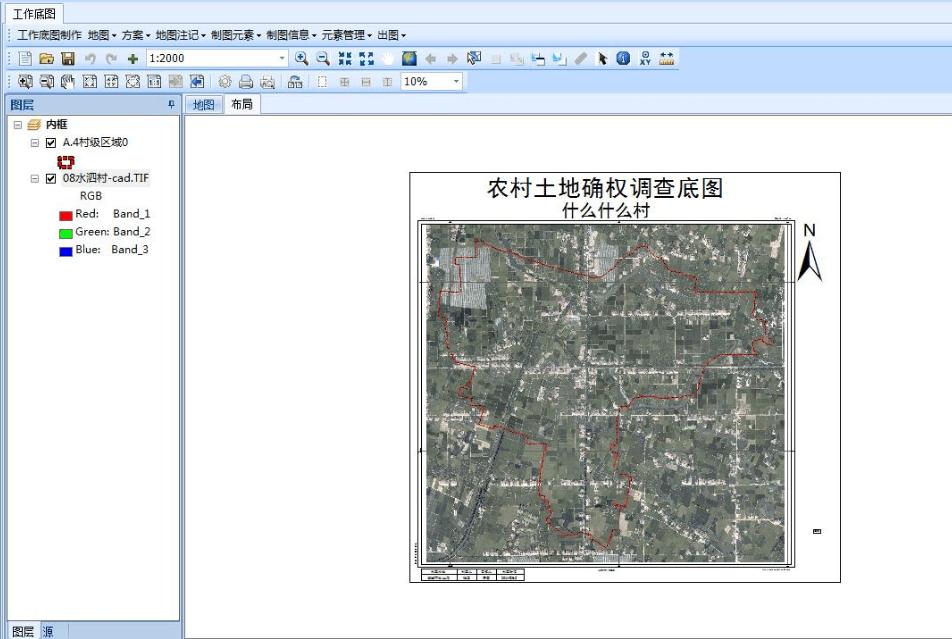Click the printer icon in layout toolbar
The image size is (952, 639).
[245, 82]
